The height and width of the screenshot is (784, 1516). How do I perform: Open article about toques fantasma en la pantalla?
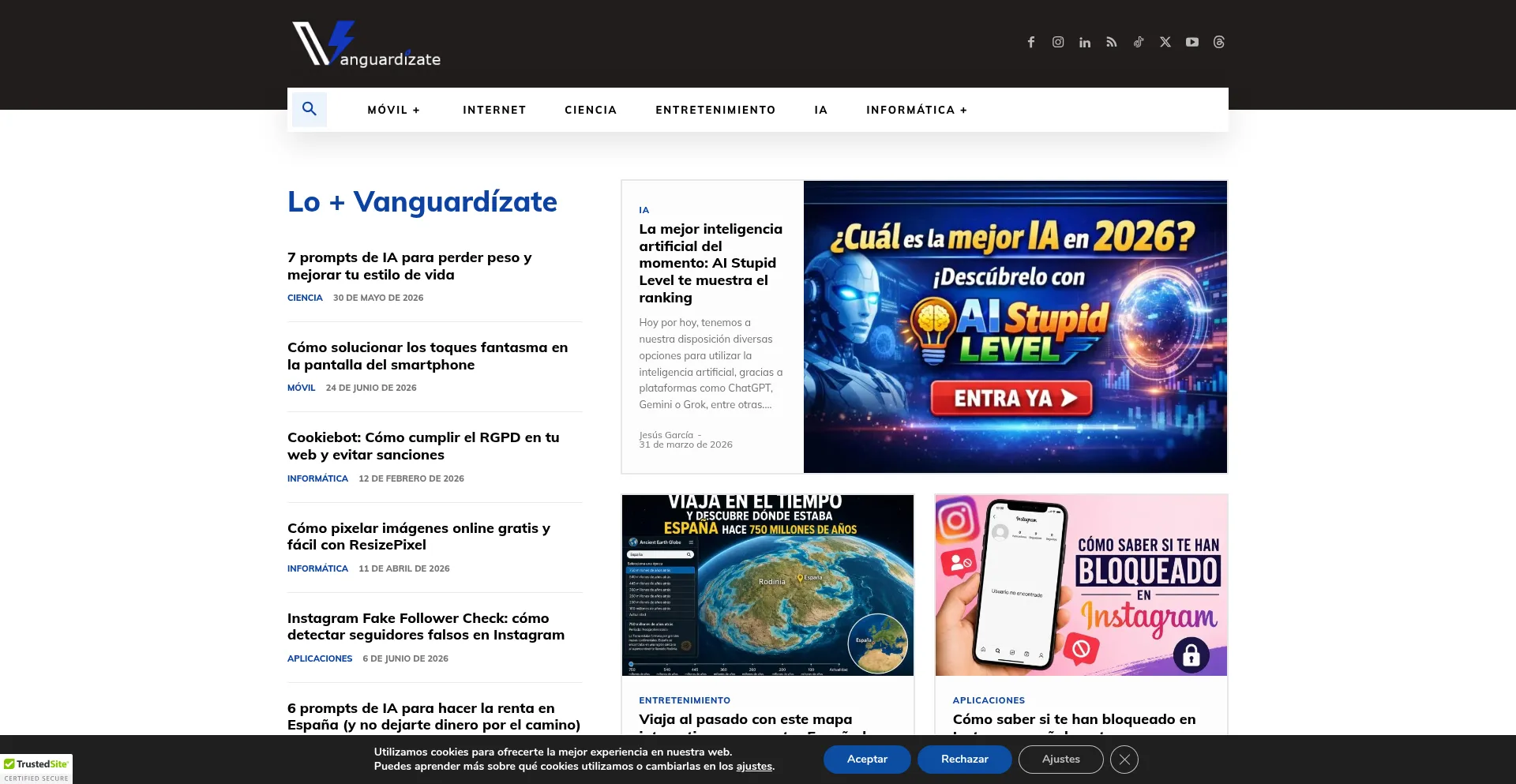pyautogui.click(x=427, y=356)
